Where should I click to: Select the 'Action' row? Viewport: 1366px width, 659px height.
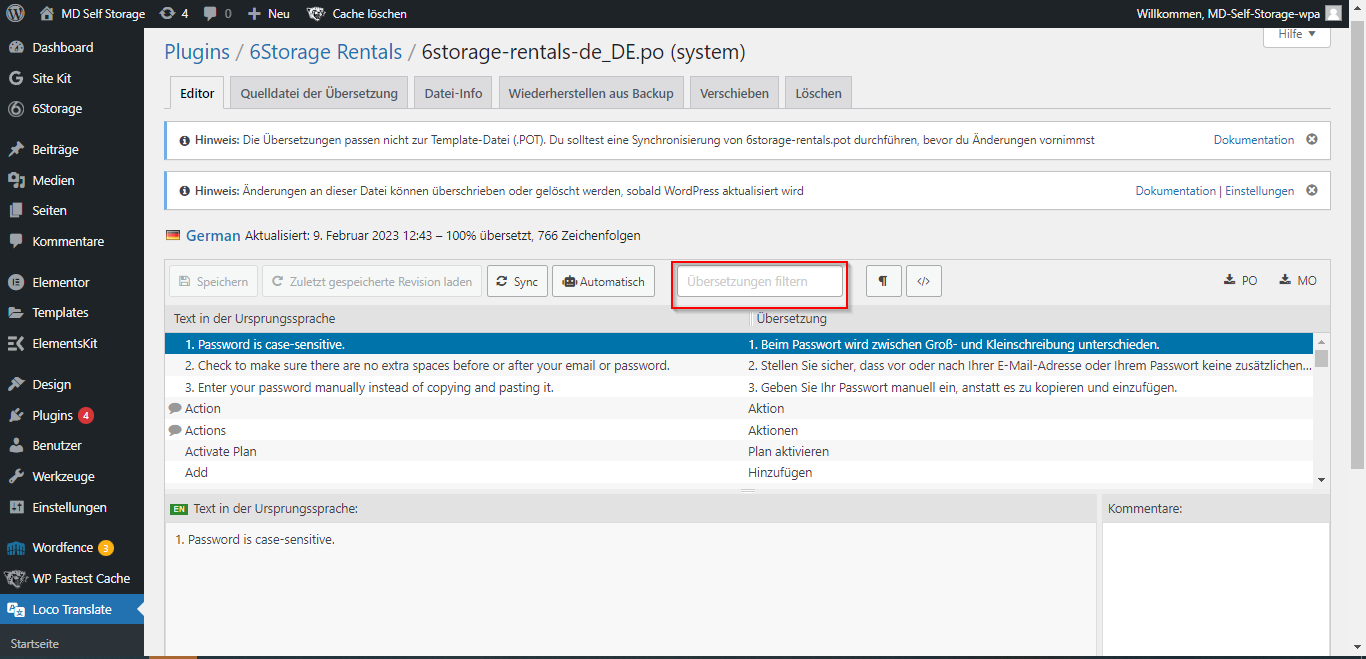[x=739, y=408]
